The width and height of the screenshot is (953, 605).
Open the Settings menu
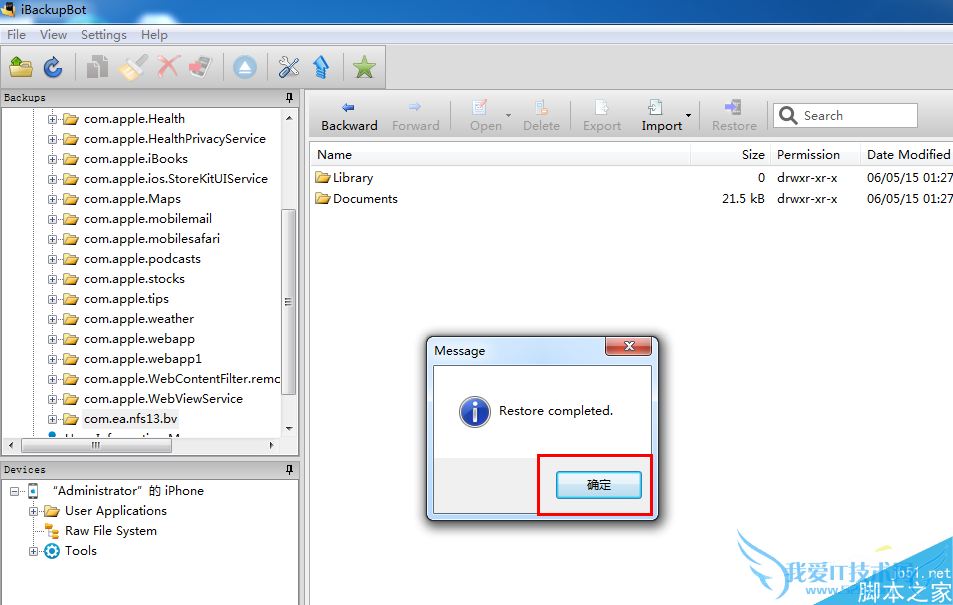(x=104, y=35)
